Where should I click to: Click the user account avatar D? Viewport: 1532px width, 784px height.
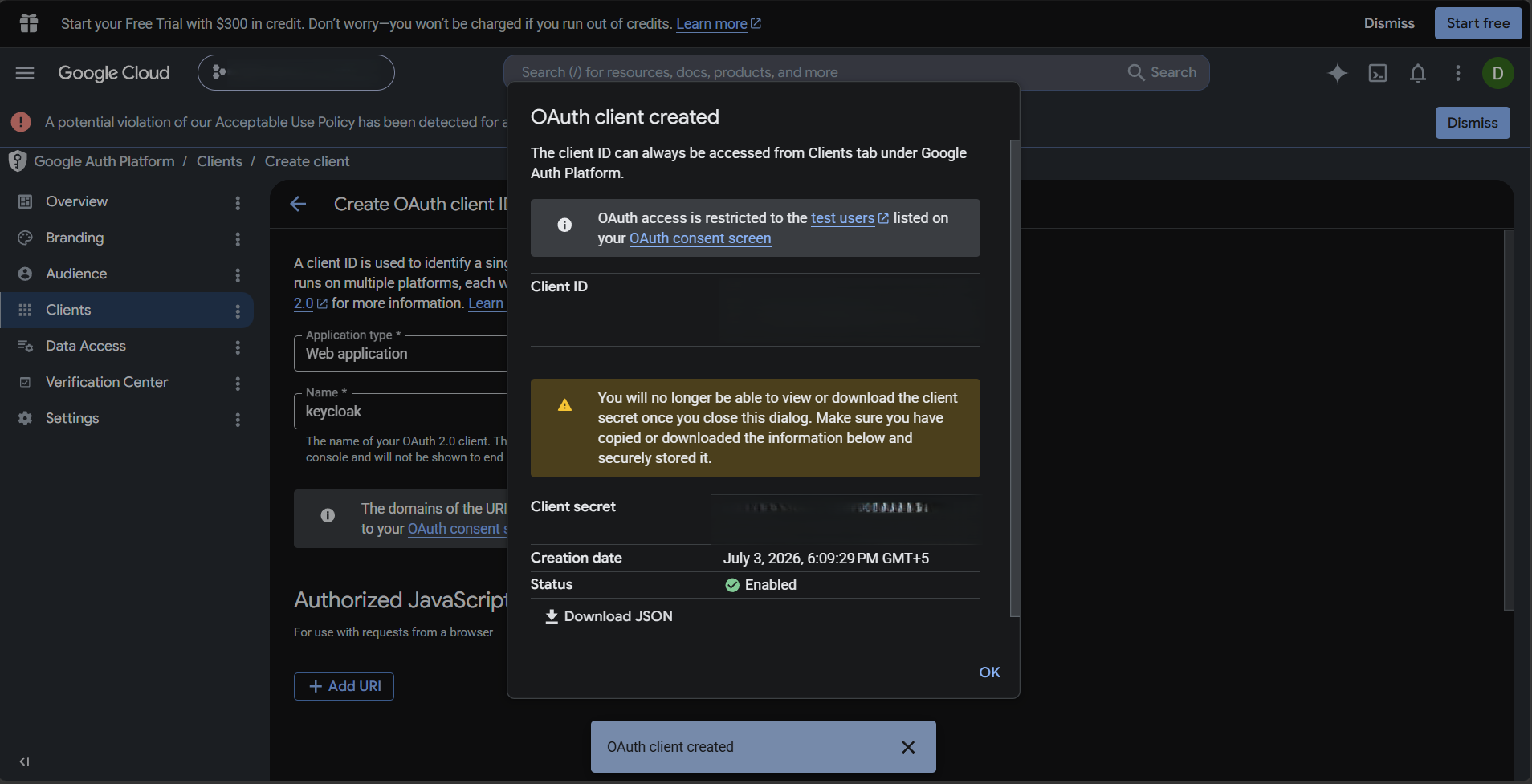[x=1497, y=73]
